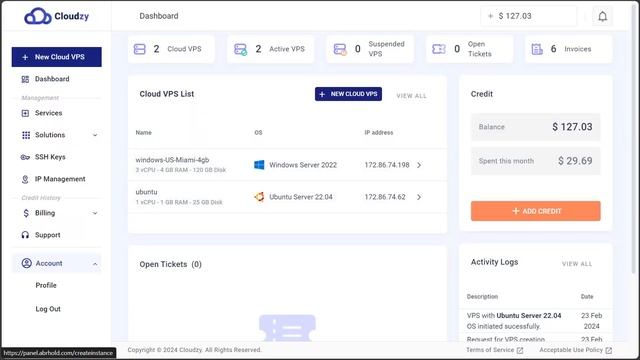The width and height of the screenshot is (640, 360).
Task: Click the Billing dollar icon
Action: tap(26, 213)
